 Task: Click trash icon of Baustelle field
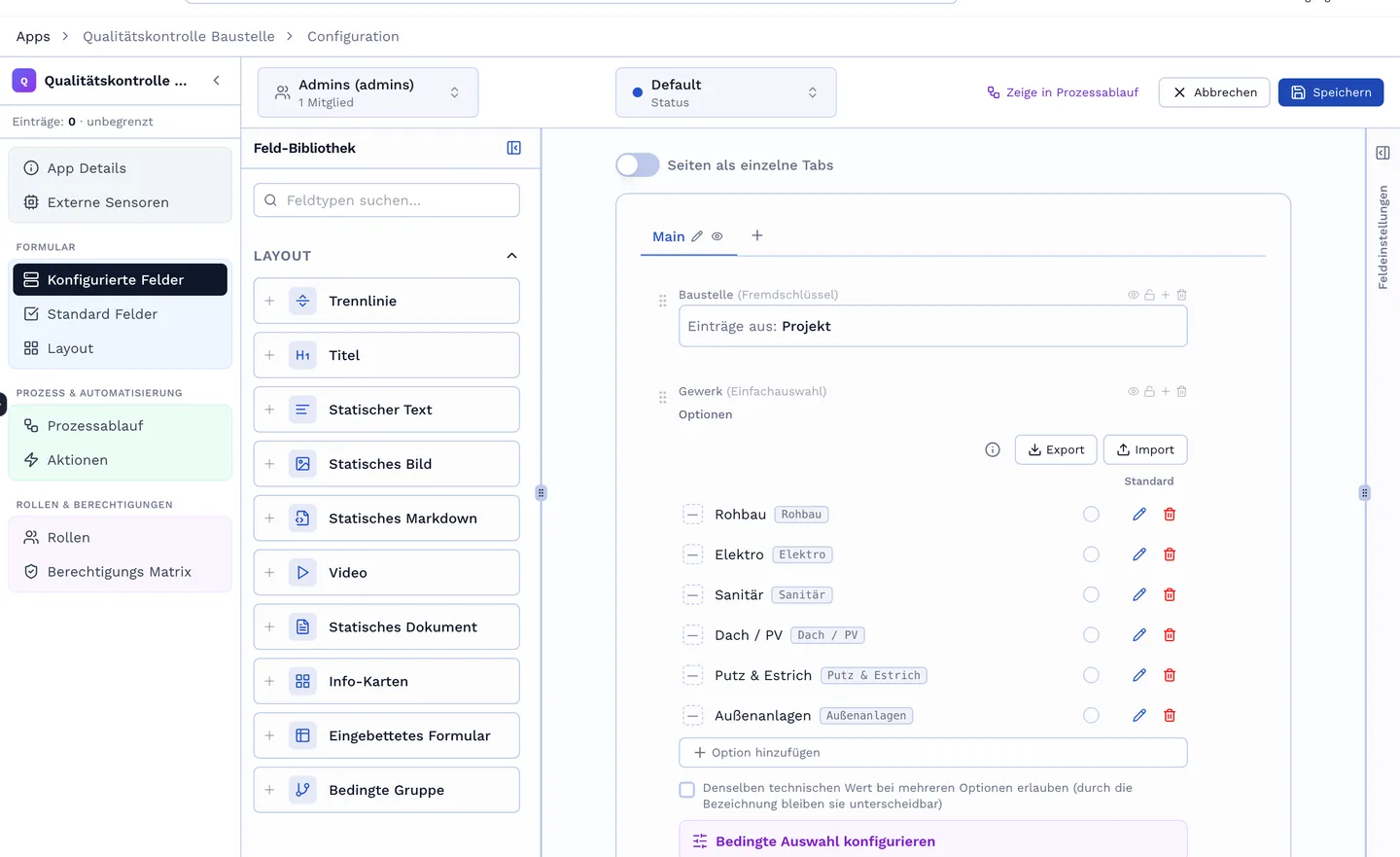click(1182, 295)
